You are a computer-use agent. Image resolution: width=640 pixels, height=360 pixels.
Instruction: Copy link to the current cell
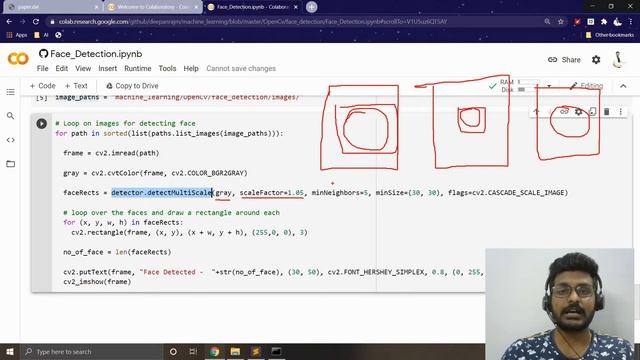(564, 111)
